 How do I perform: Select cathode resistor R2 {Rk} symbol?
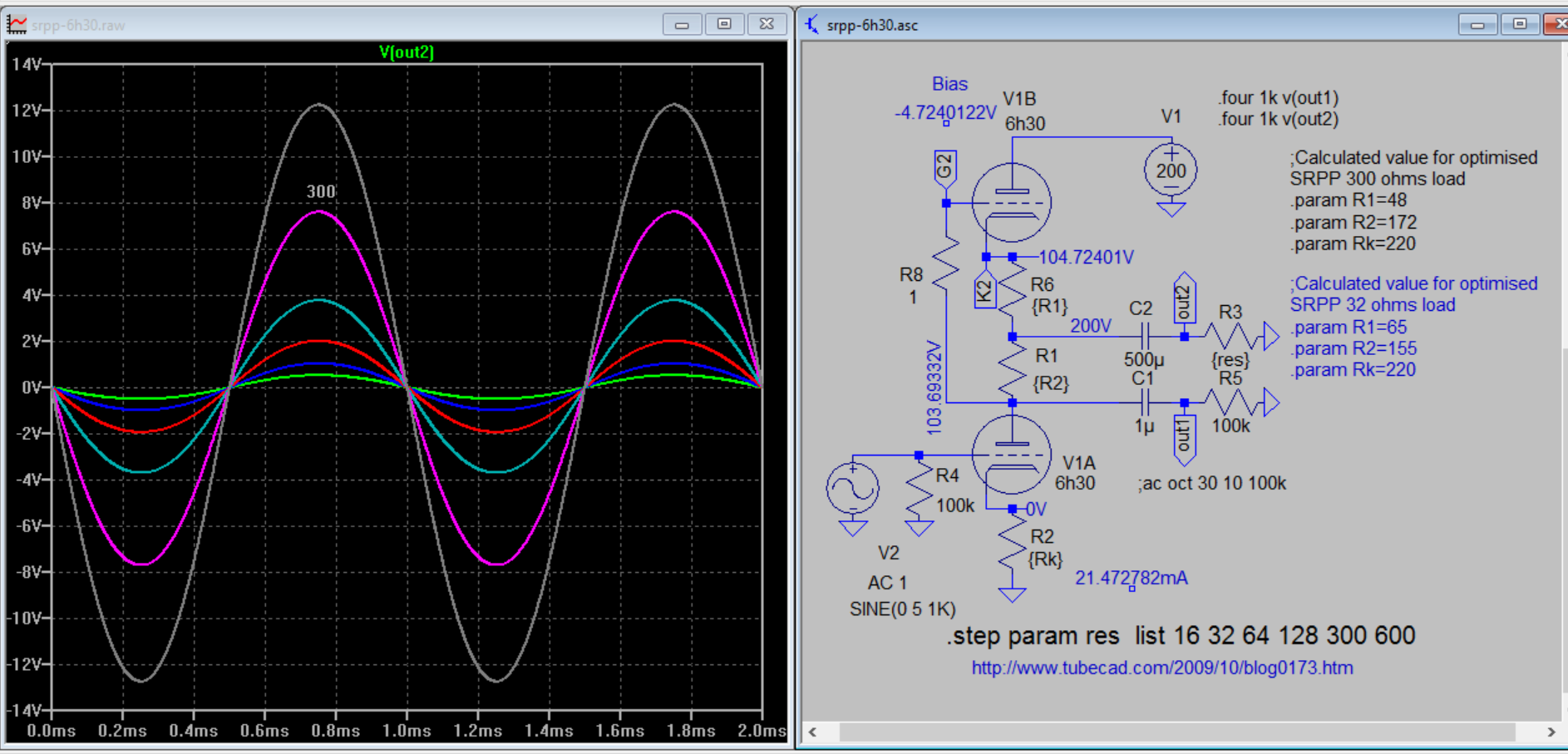[x=1012, y=542]
